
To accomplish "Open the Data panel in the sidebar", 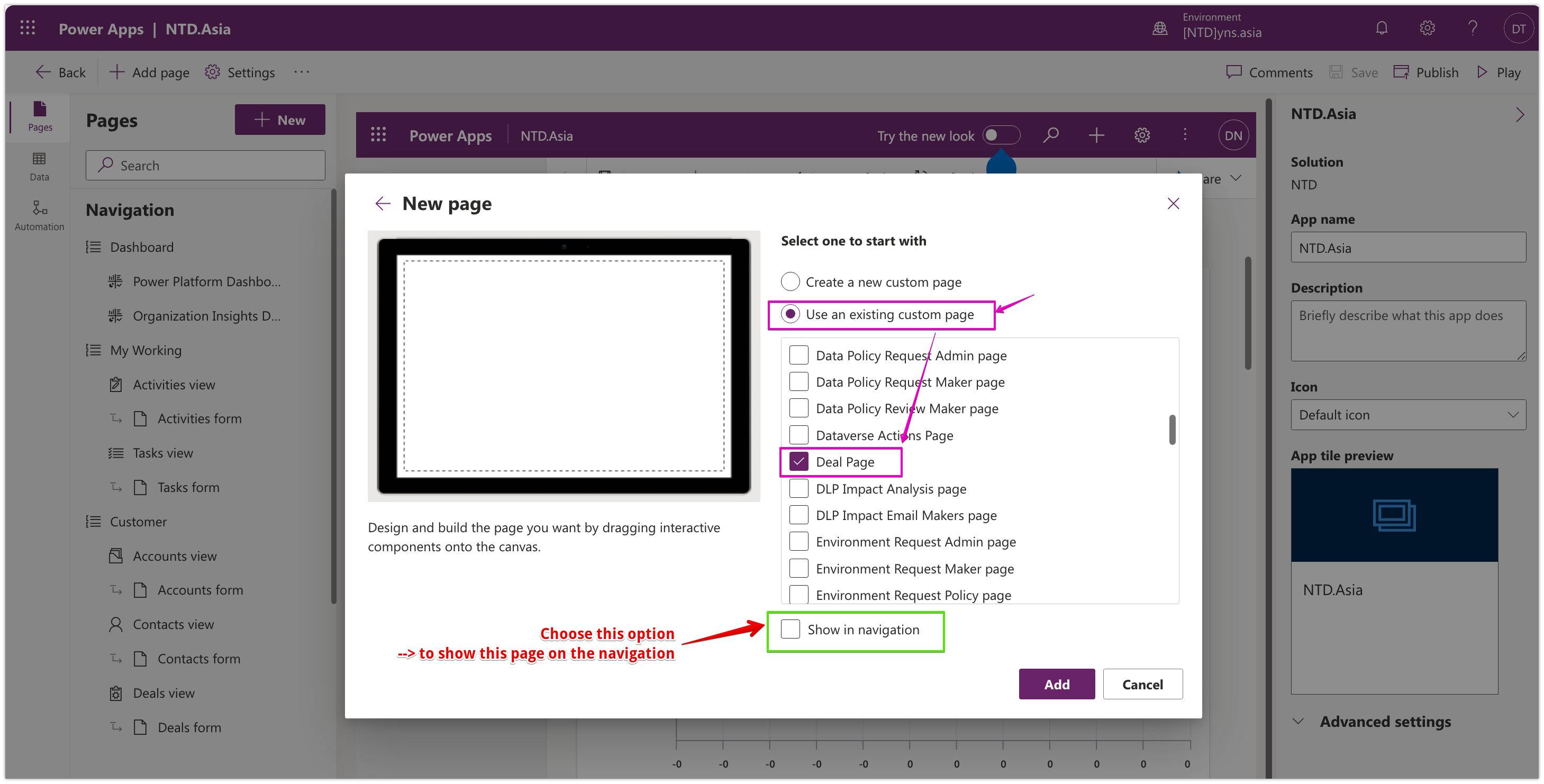I will point(40,166).
